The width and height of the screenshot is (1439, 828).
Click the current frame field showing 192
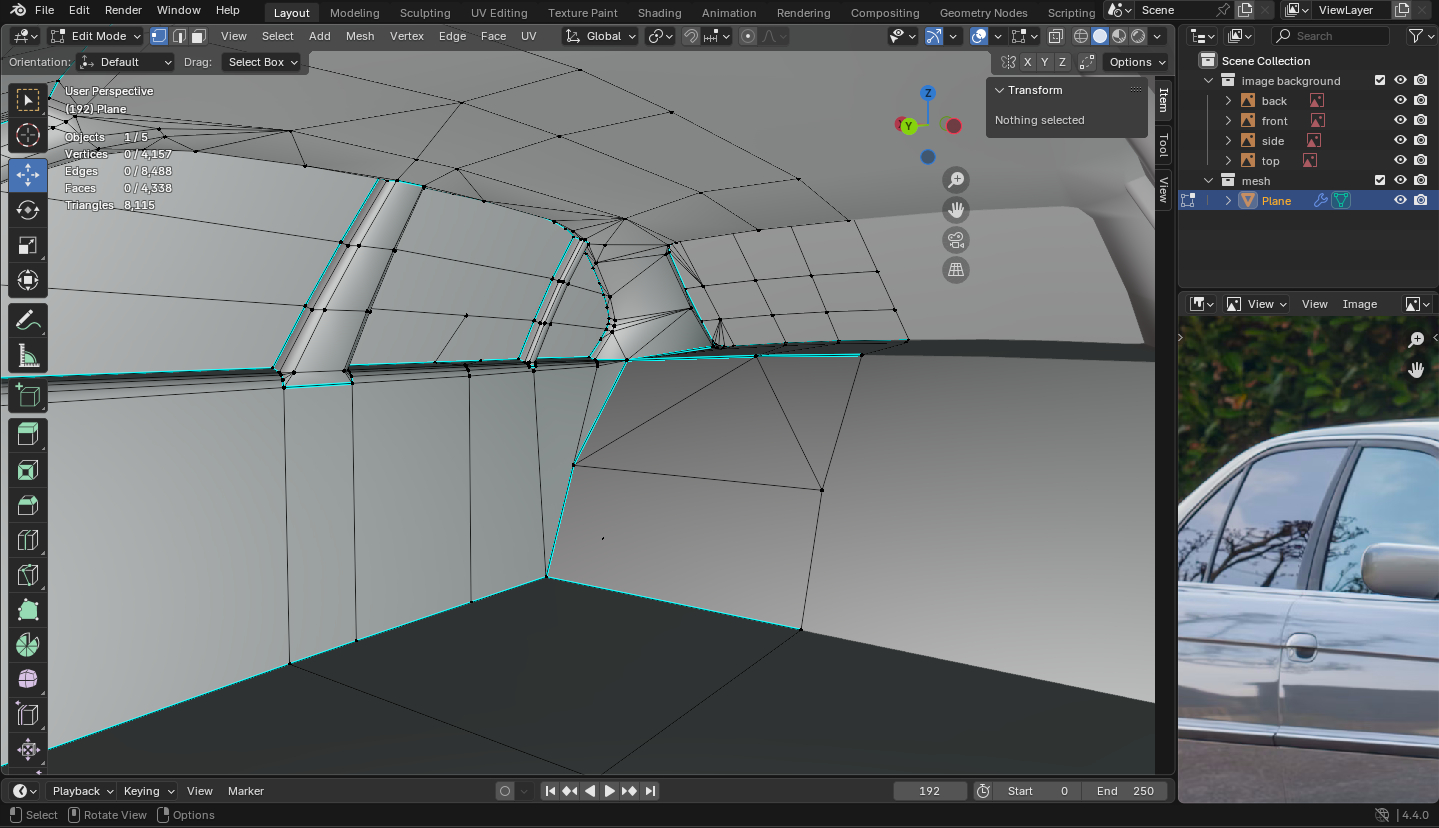point(930,791)
